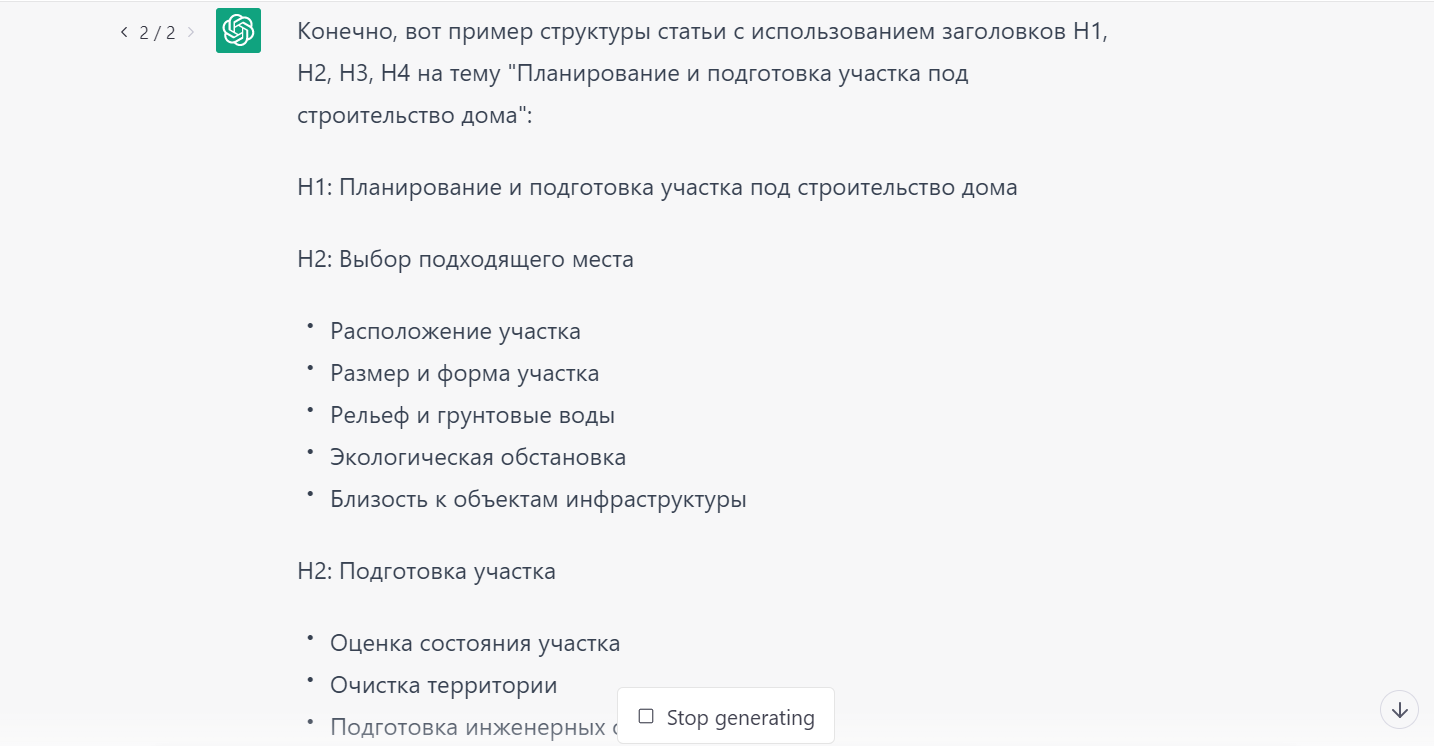Click the "Очистка территории" bullet item
1434x746 pixels.
pyautogui.click(x=443, y=685)
